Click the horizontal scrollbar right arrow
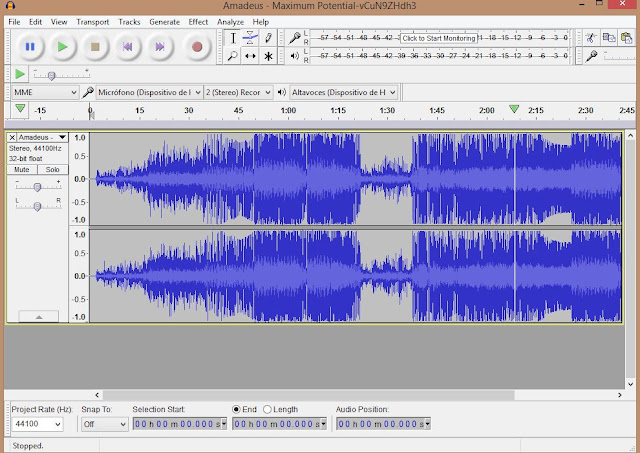 click(620, 395)
